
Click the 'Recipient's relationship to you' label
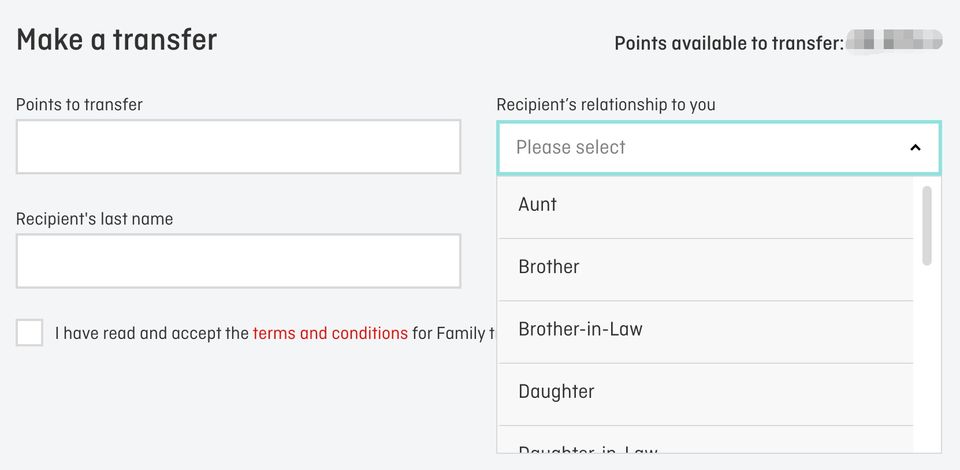606,104
